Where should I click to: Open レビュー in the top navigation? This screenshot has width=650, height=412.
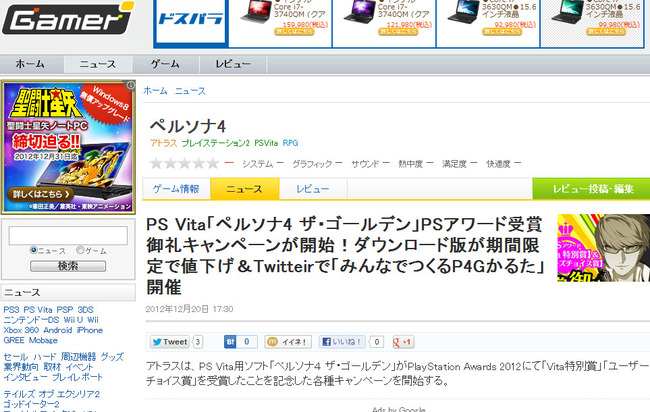click(x=233, y=64)
